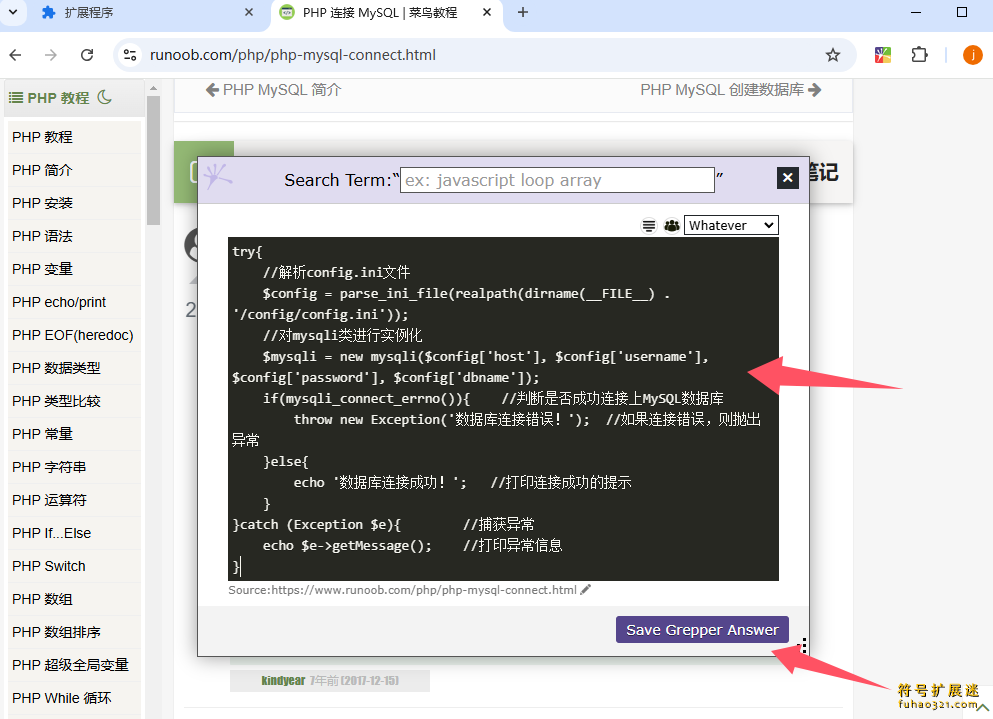Open PHP EOF(heredoc) sidebar link
Screen dimensions: 993x719
tap(75, 334)
